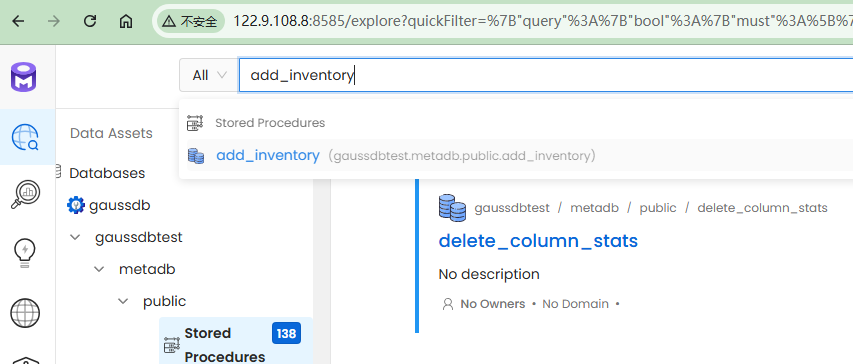Open delete_column_stats breadcrumb link
Image resolution: width=853 pixels, height=364 pixels.
(x=762, y=208)
